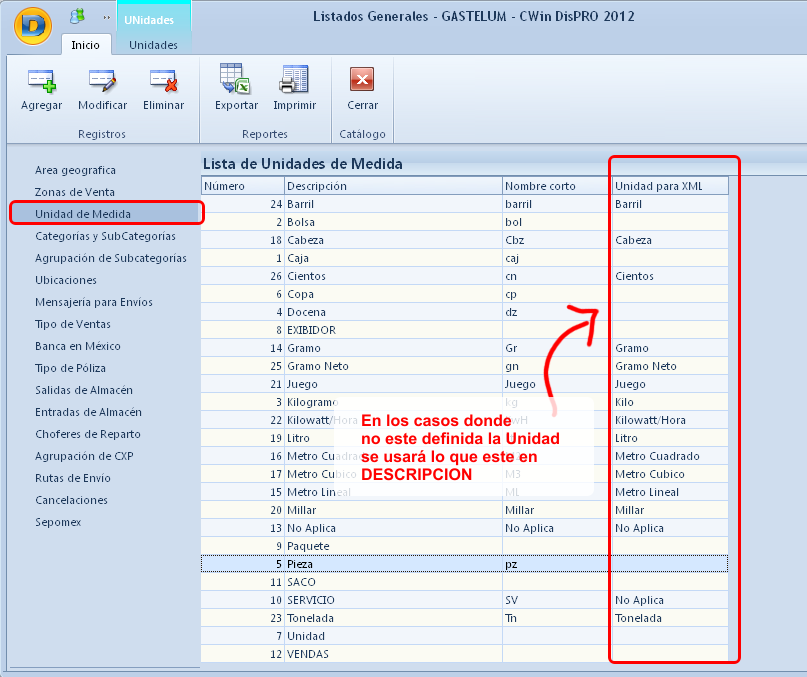The width and height of the screenshot is (807, 677).
Task: Expand the quick access toolbar chevron
Action: pyautogui.click(x=106, y=17)
